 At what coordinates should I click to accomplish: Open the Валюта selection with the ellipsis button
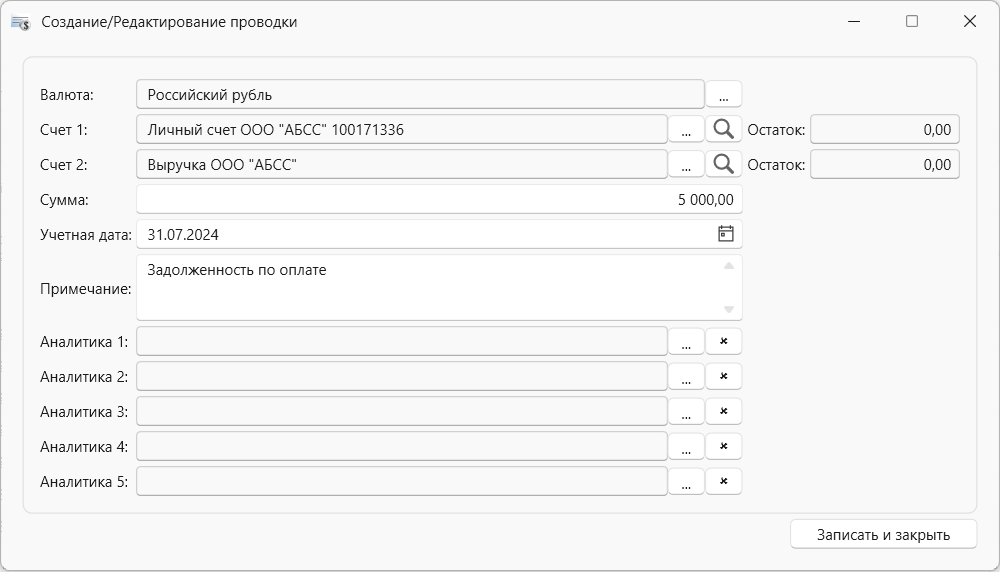click(723, 94)
